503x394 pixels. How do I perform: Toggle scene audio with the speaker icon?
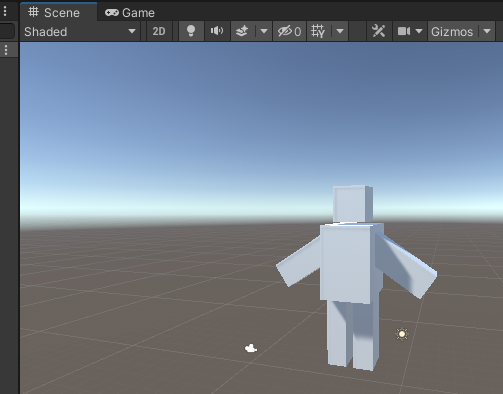pyautogui.click(x=217, y=31)
